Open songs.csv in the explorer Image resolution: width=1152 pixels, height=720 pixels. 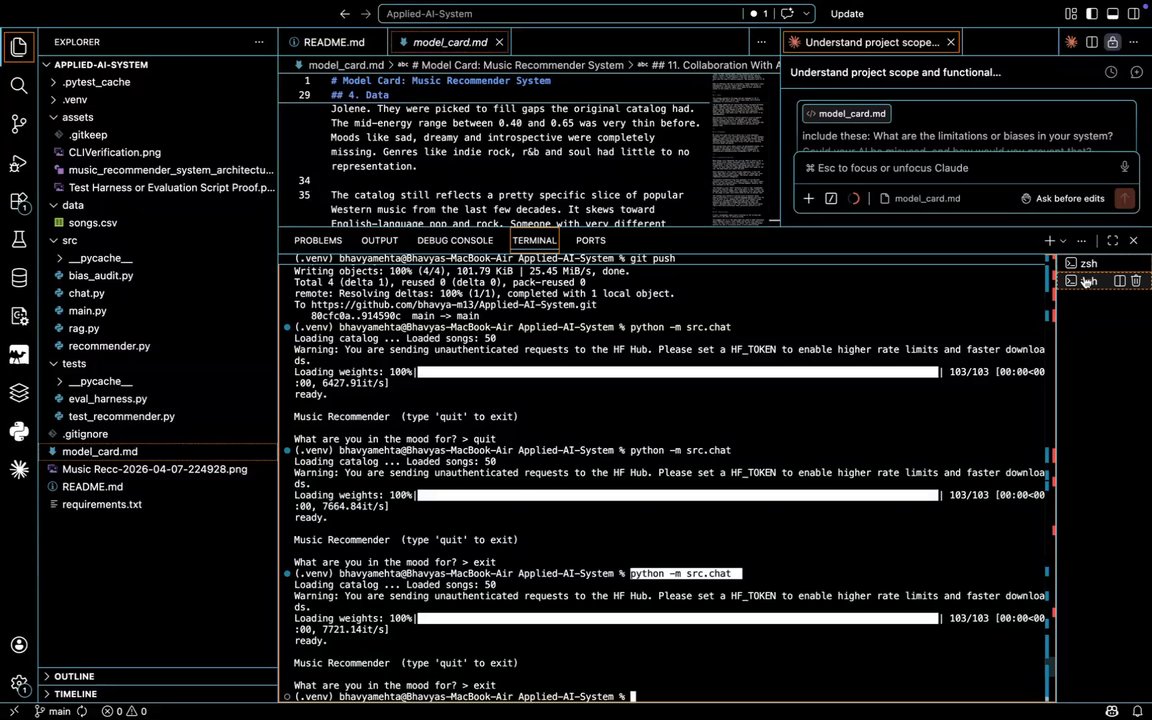[93, 223]
